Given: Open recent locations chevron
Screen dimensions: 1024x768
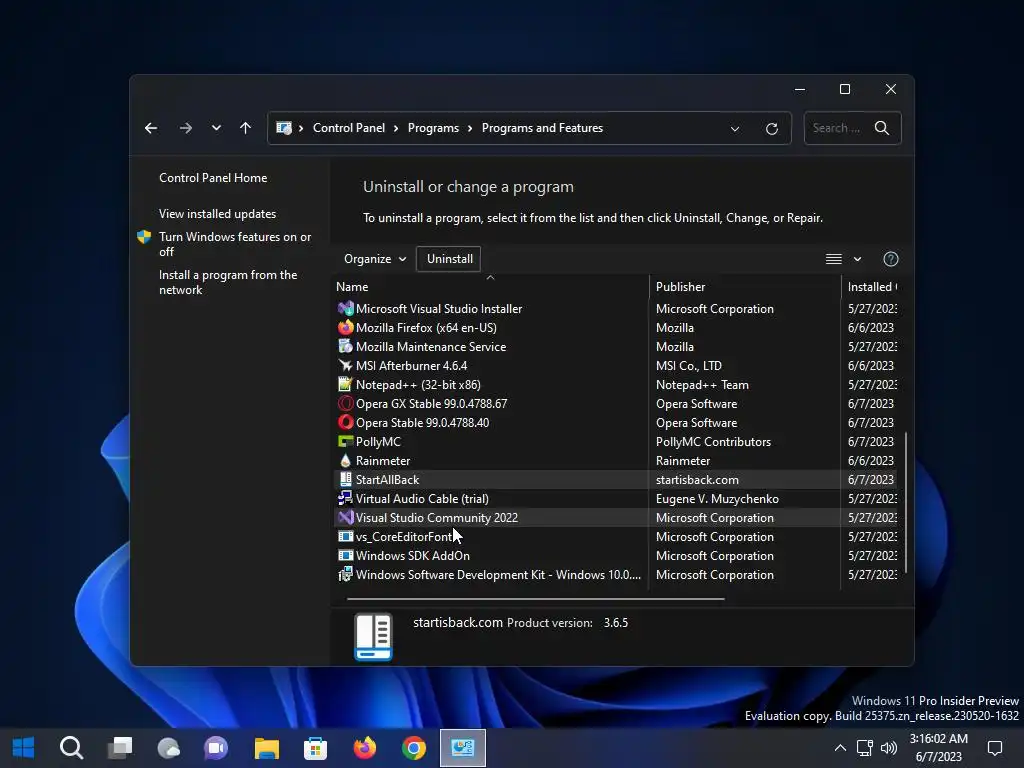Looking at the screenshot, I should click(x=216, y=128).
